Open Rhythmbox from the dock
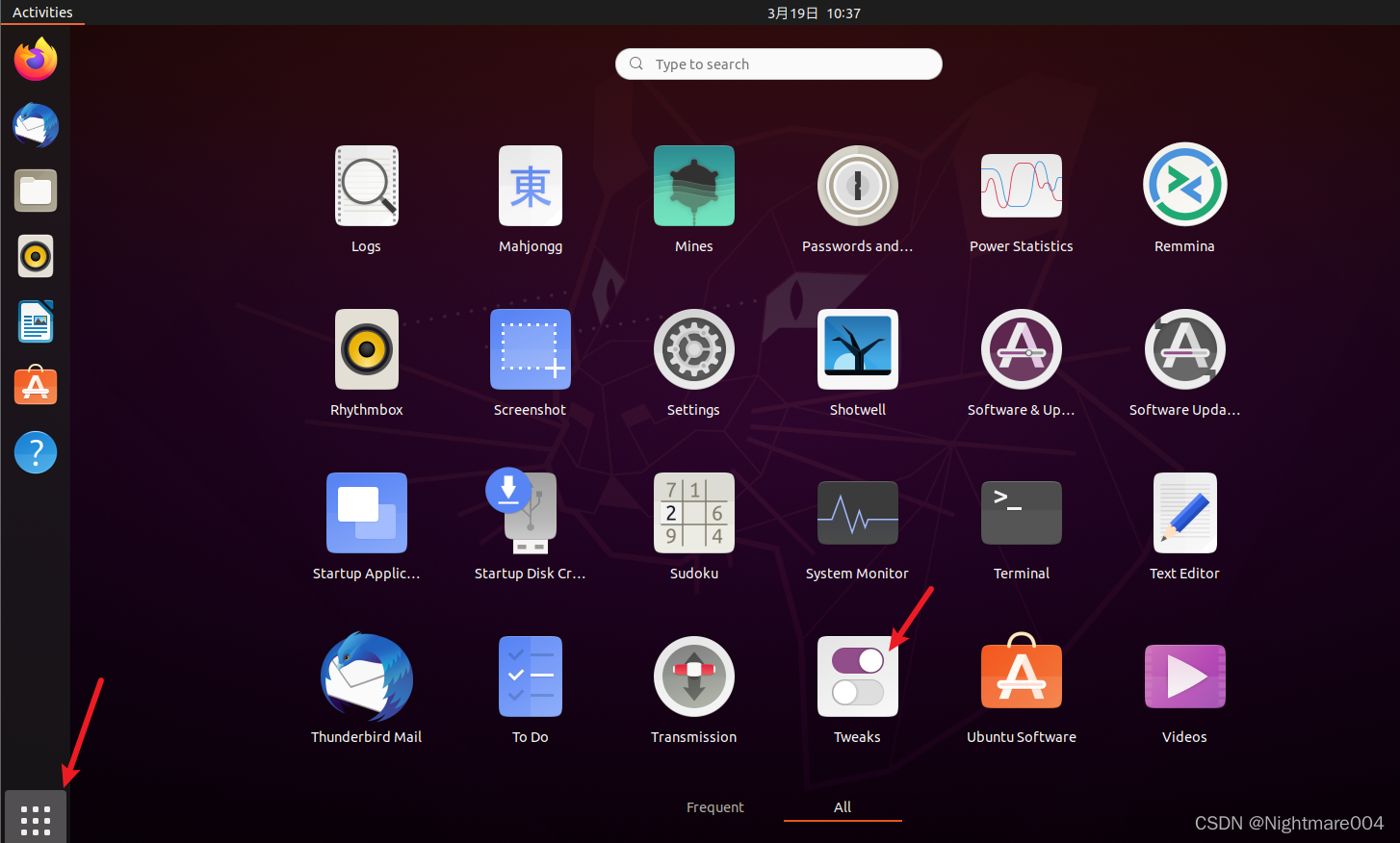 36,256
